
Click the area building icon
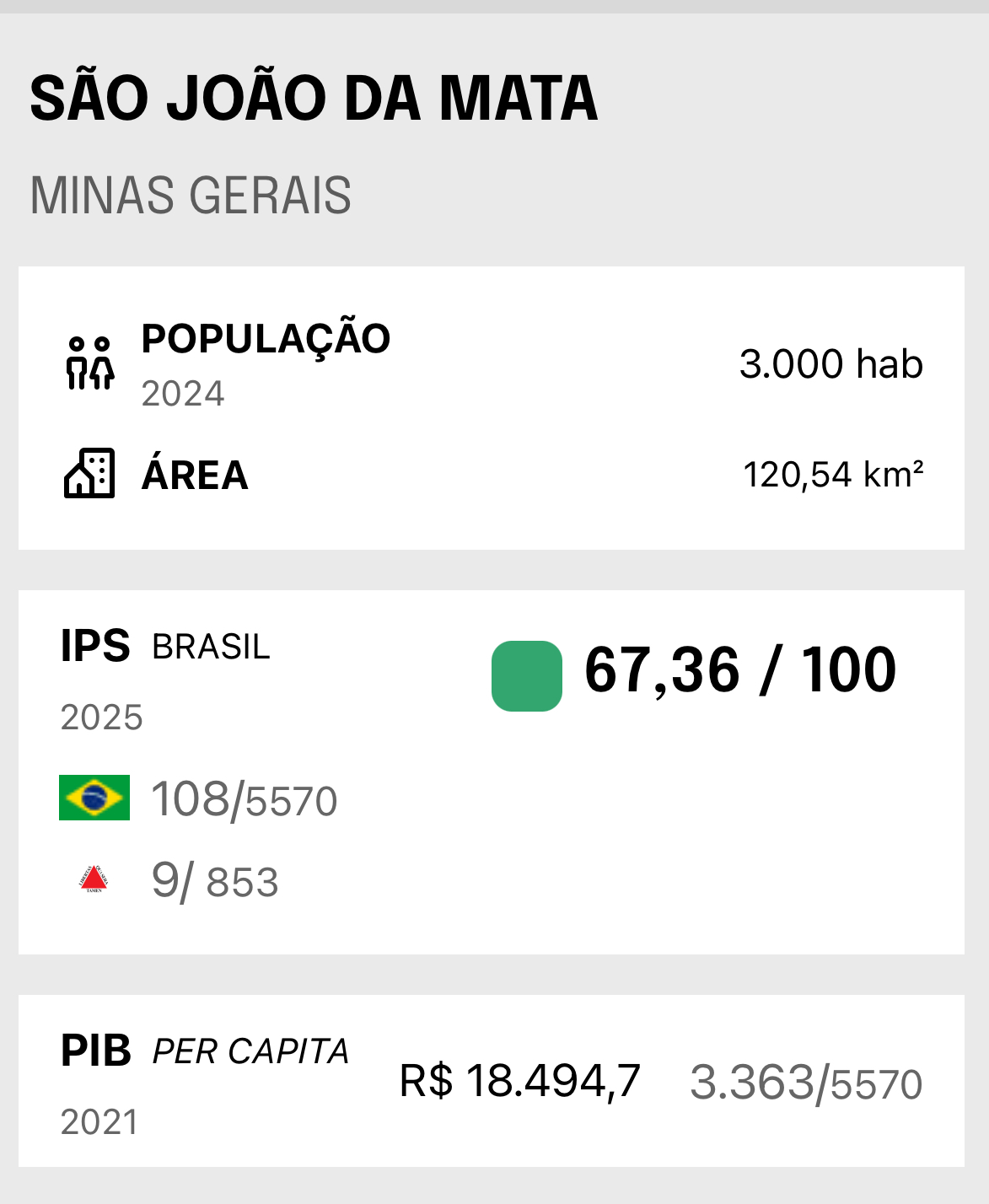pos(89,473)
